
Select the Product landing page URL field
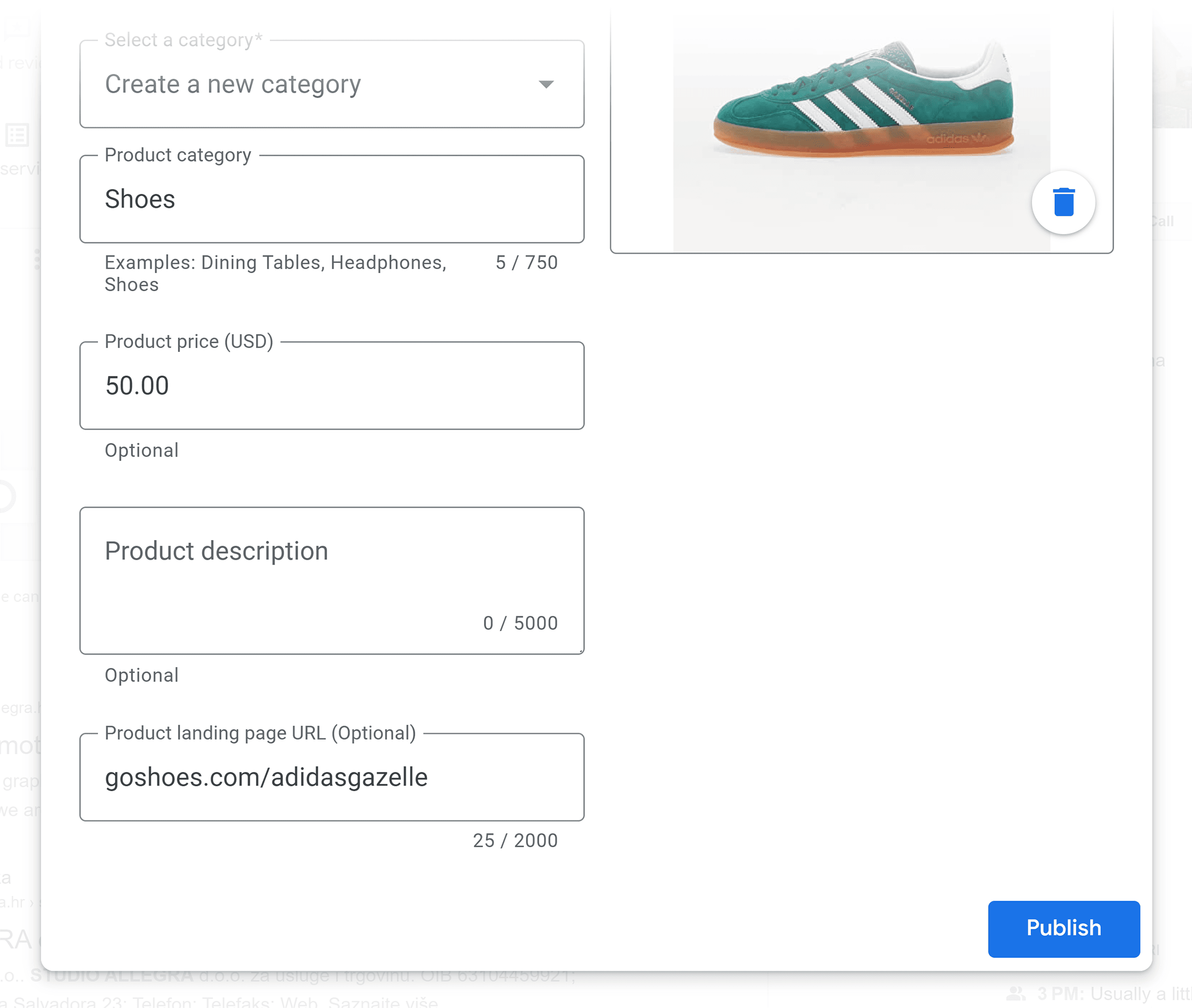pyautogui.click(x=331, y=777)
